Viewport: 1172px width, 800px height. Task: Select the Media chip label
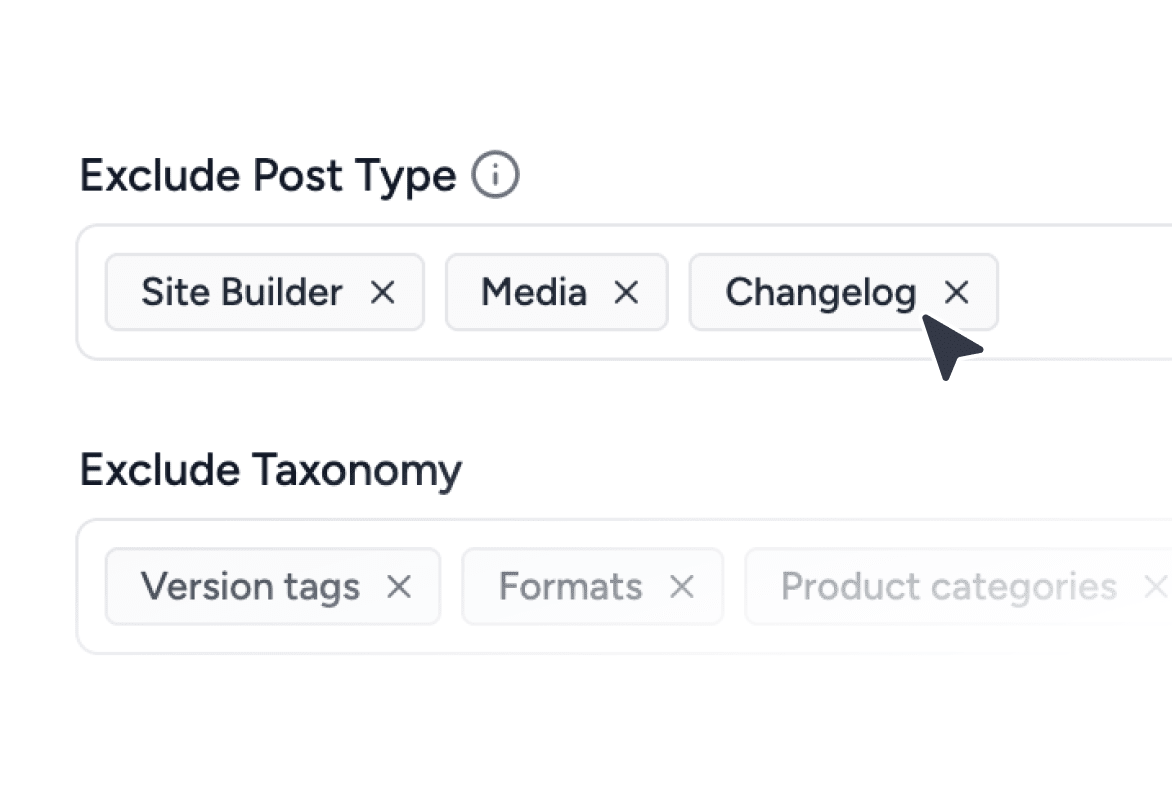[534, 292]
